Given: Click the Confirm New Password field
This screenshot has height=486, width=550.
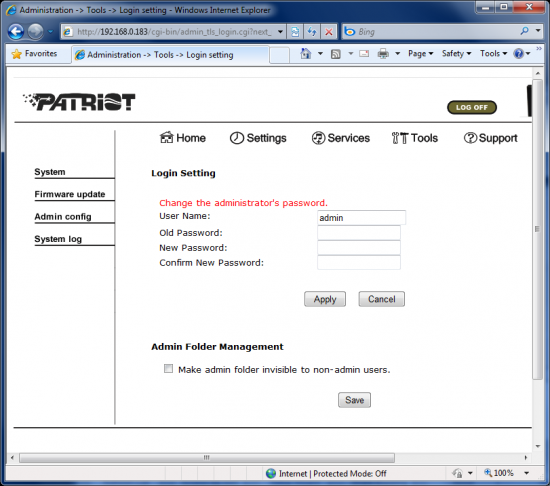Looking at the screenshot, I should coord(359,263).
